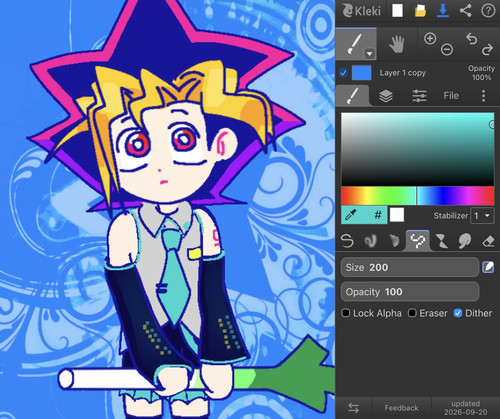Select the white secondary color swatch
The width and height of the screenshot is (500, 419).
397,215
